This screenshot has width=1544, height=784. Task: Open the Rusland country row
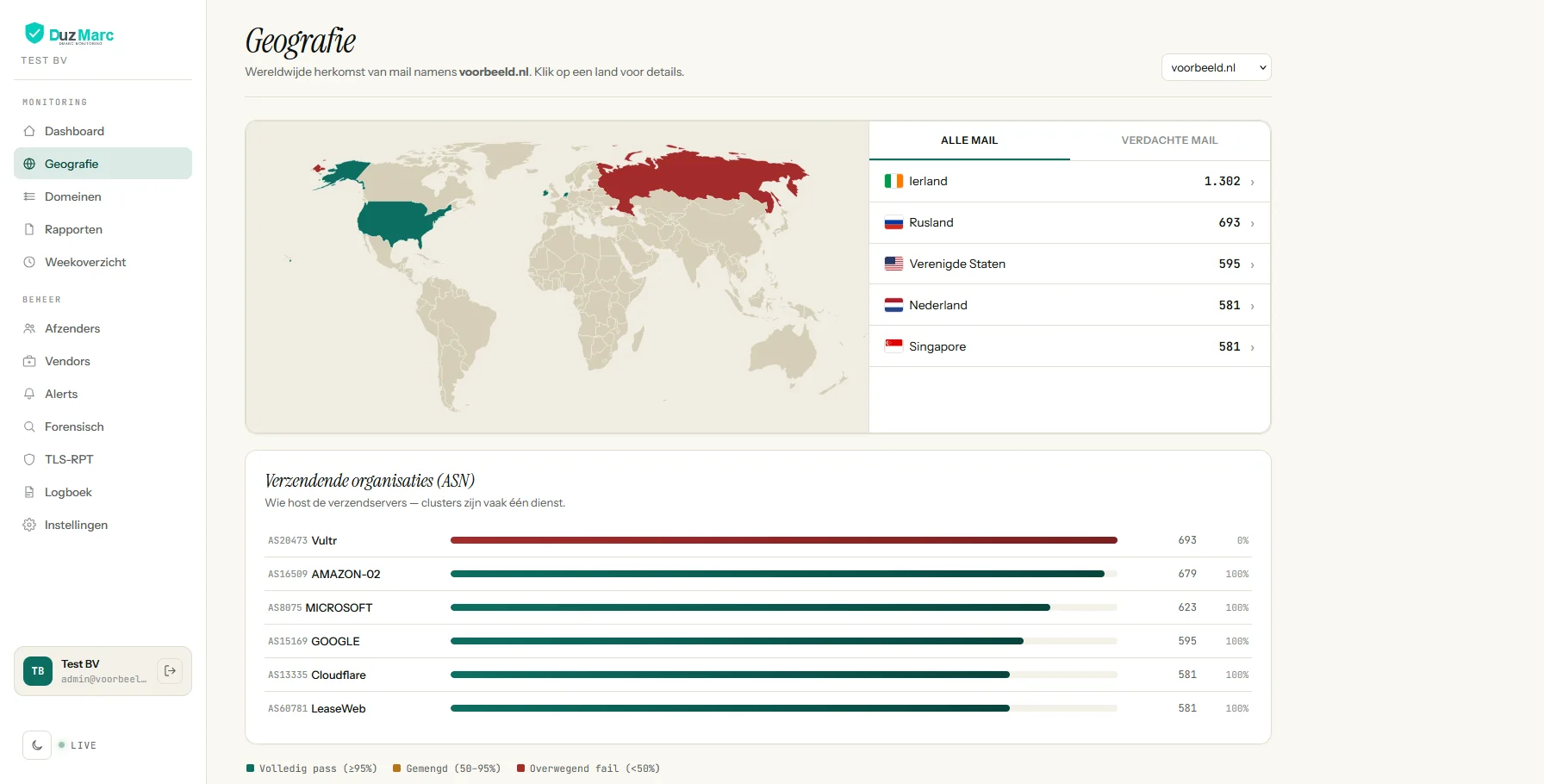click(1069, 223)
